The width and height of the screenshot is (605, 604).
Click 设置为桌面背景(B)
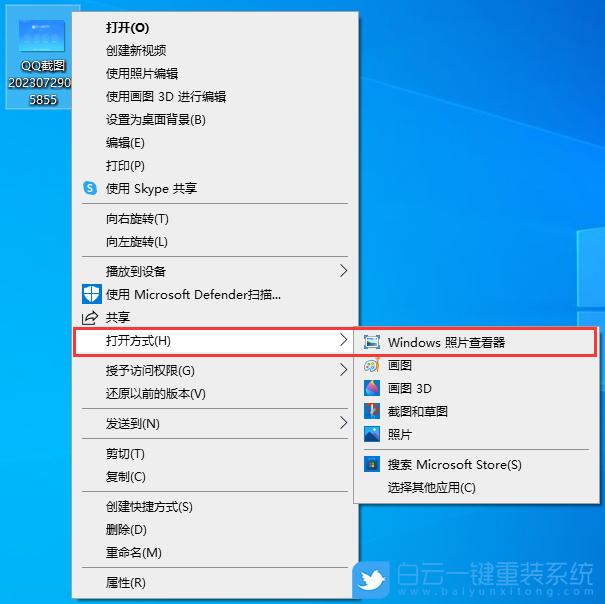[x=215, y=120]
